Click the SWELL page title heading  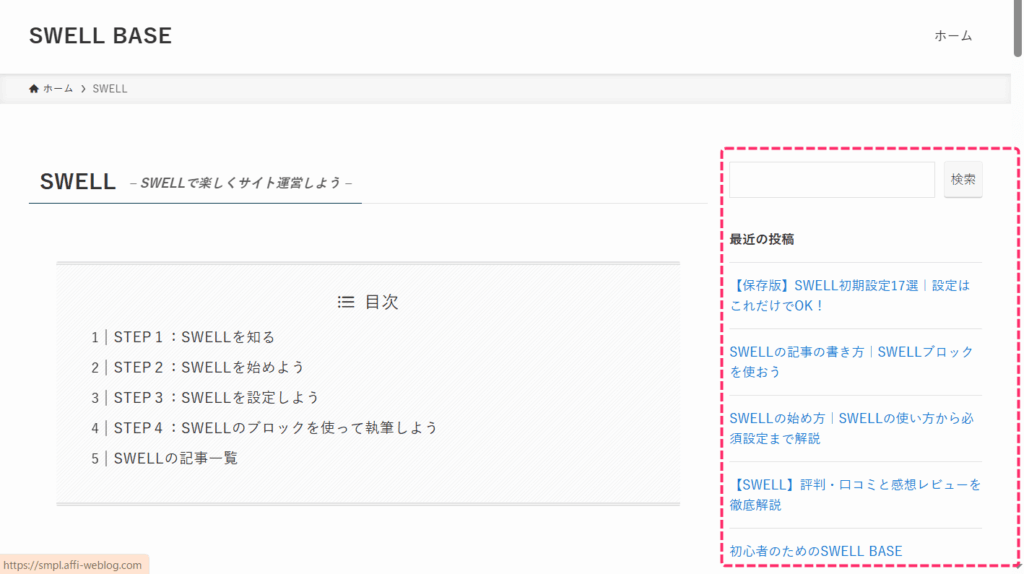click(78, 182)
